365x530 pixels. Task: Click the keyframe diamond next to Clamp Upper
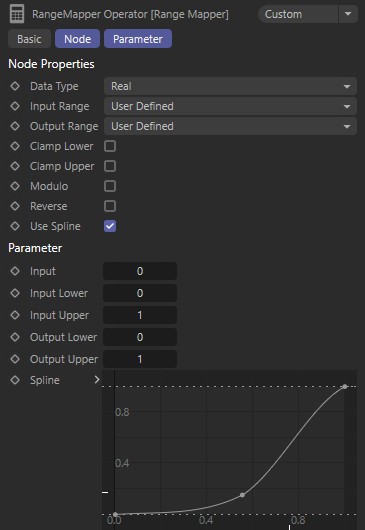15,166
